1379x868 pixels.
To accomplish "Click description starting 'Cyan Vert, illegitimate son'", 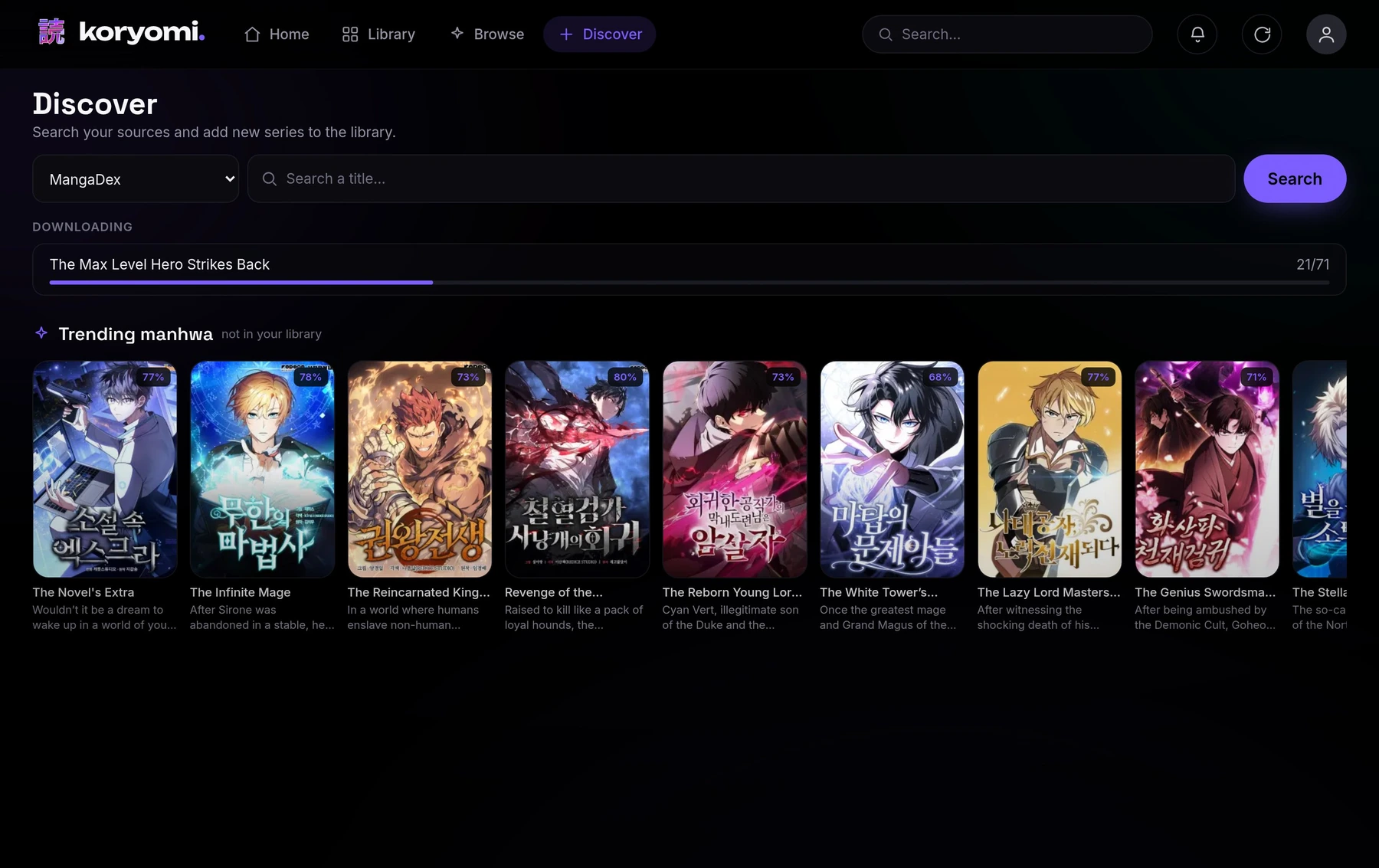I will point(731,617).
